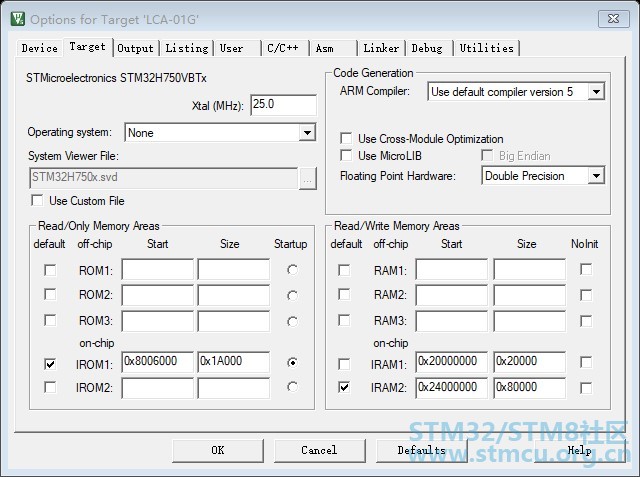Click the Xtal (MHz) field showing 25.0
Screen dimensions: 640x477
(x=283, y=105)
